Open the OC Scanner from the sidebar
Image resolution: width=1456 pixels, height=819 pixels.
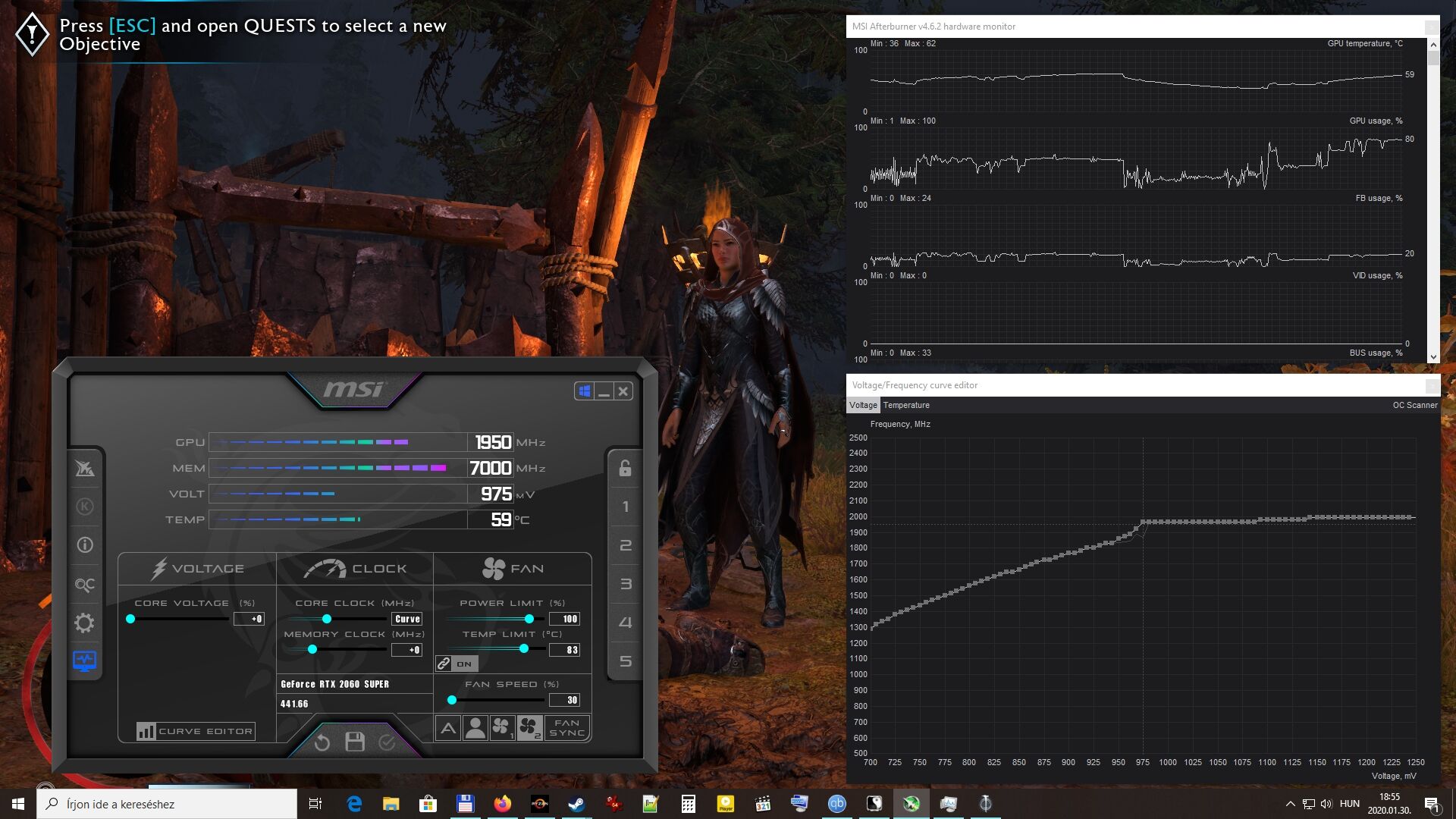84,584
